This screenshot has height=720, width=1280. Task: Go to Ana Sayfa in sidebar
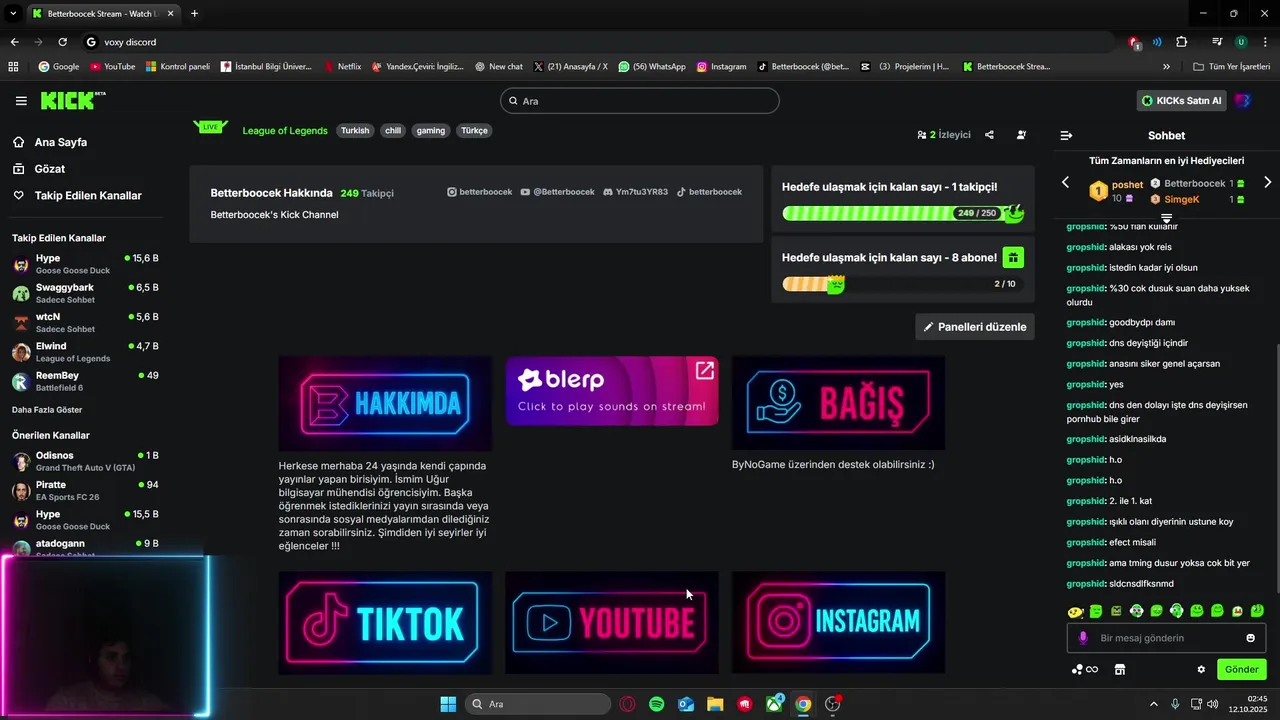(50, 142)
